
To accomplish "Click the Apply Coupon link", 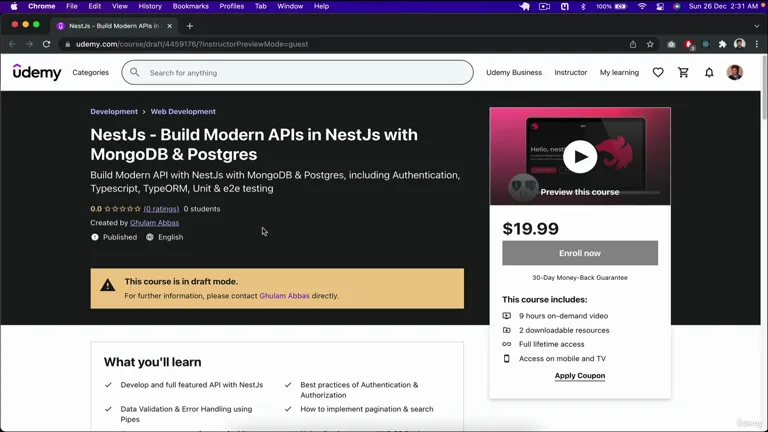I will point(580,376).
